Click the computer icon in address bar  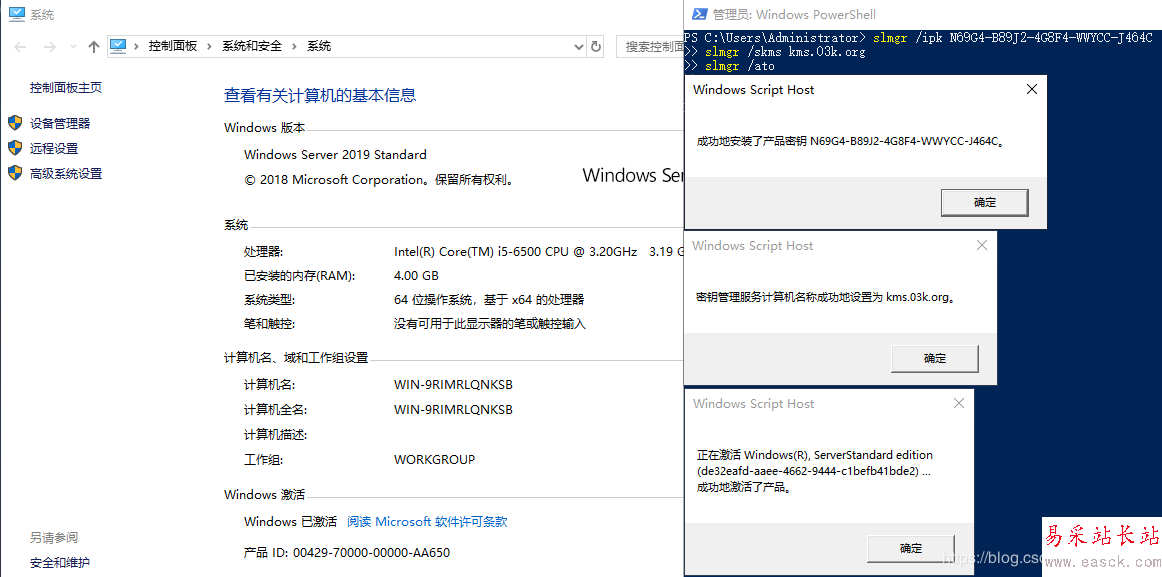[119, 46]
